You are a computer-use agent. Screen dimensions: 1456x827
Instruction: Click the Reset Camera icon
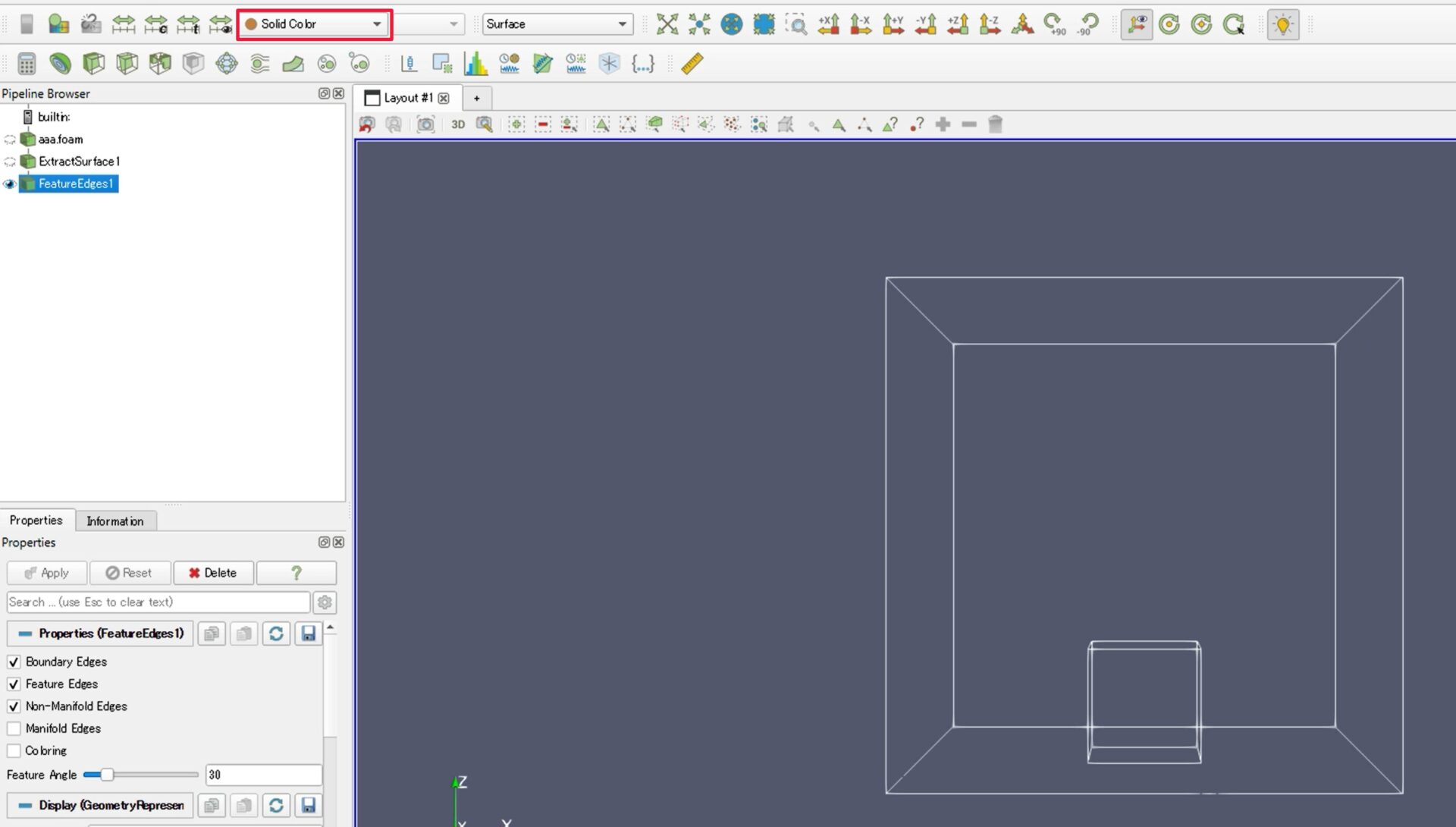coord(667,24)
